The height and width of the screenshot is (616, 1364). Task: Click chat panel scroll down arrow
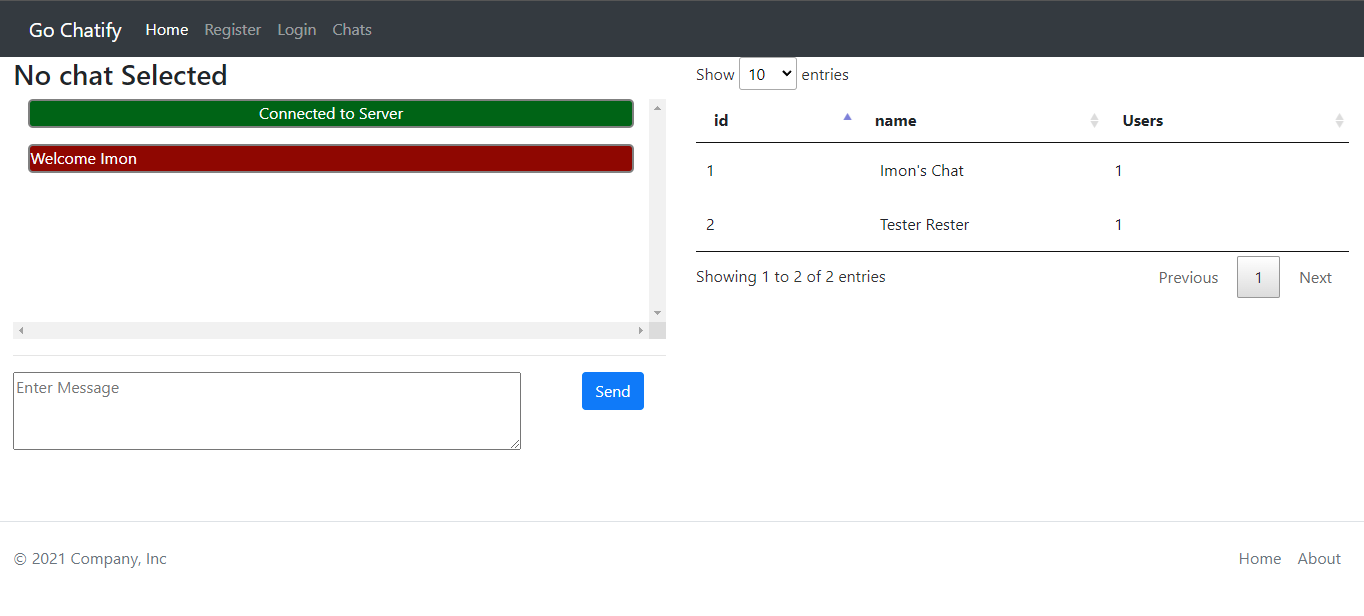[x=657, y=313]
